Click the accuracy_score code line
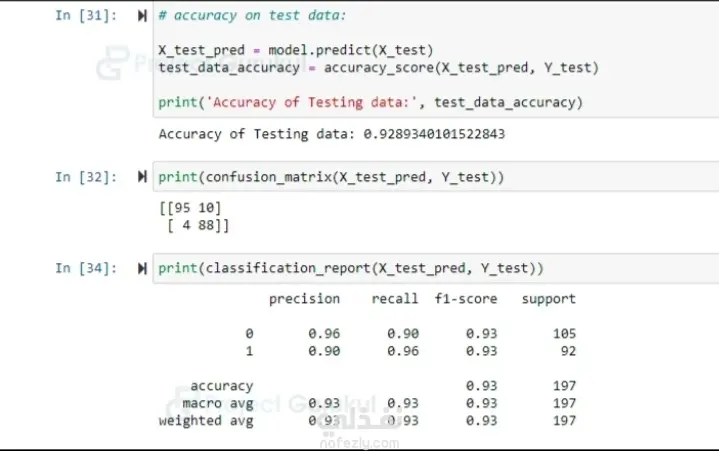The height and width of the screenshot is (451, 719). tap(379, 68)
